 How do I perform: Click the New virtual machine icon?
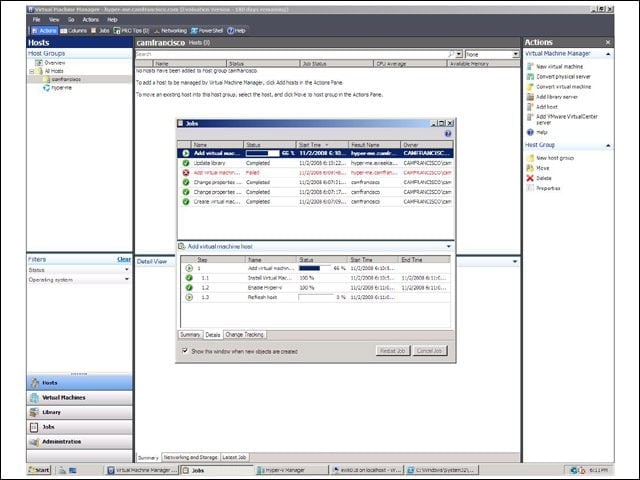(530, 66)
